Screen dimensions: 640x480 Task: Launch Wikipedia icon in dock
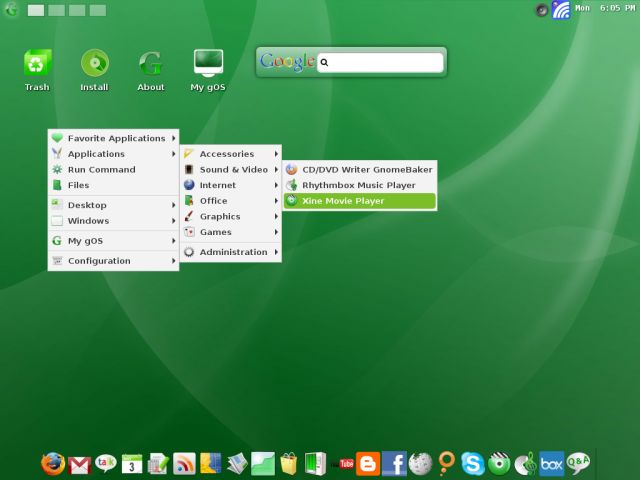click(x=420, y=463)
